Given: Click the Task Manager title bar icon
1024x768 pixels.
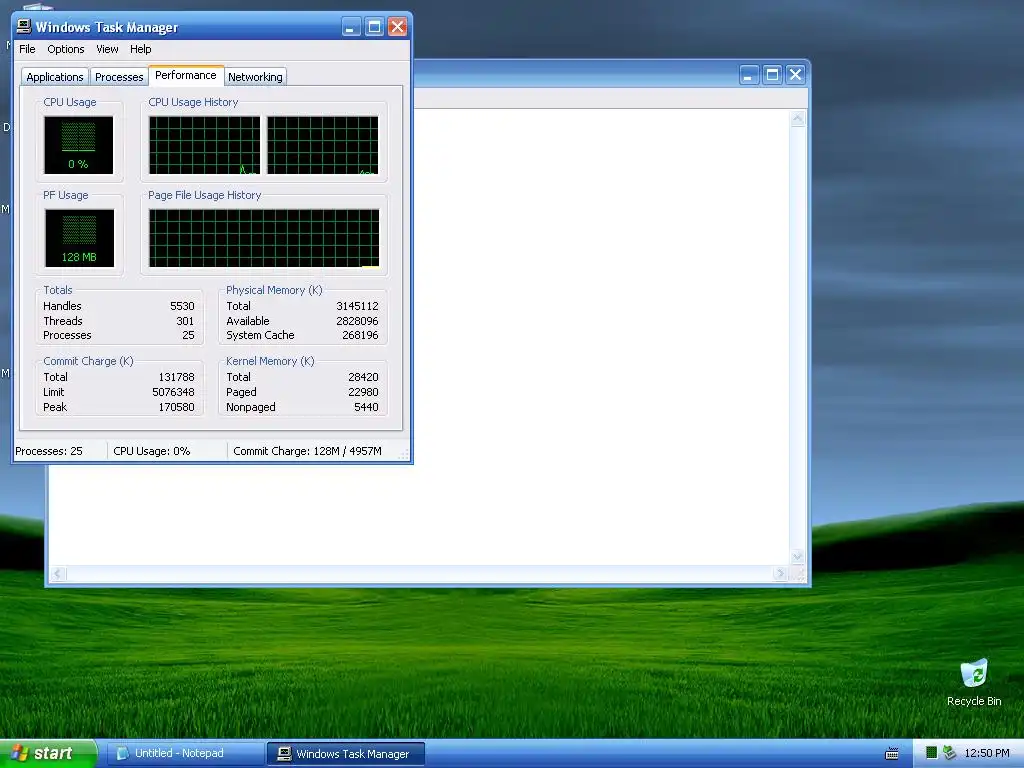Looking at the screenshot, I should tap(24, 26).
